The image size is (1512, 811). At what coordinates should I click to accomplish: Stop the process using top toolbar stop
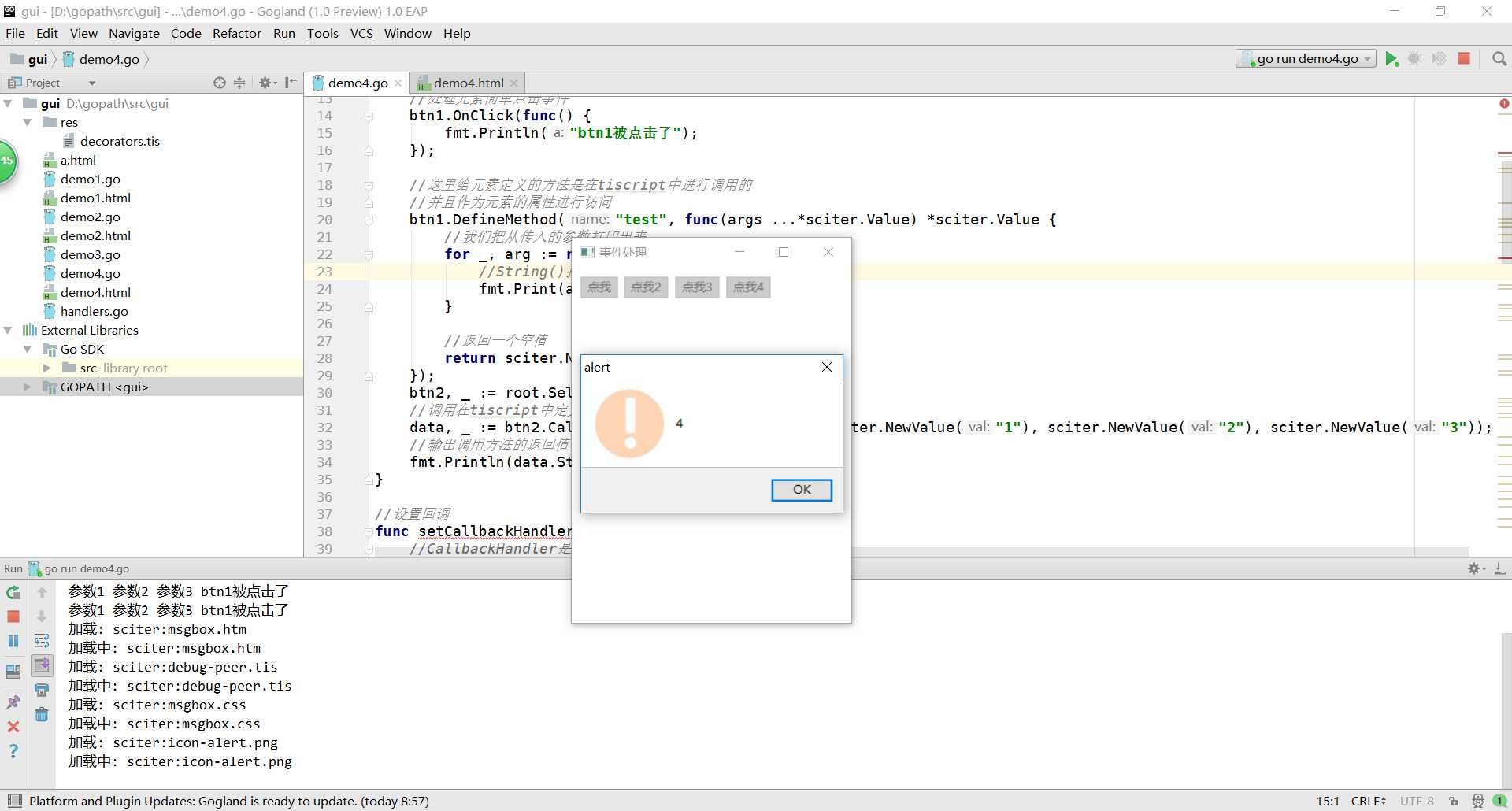(1464, 59)
